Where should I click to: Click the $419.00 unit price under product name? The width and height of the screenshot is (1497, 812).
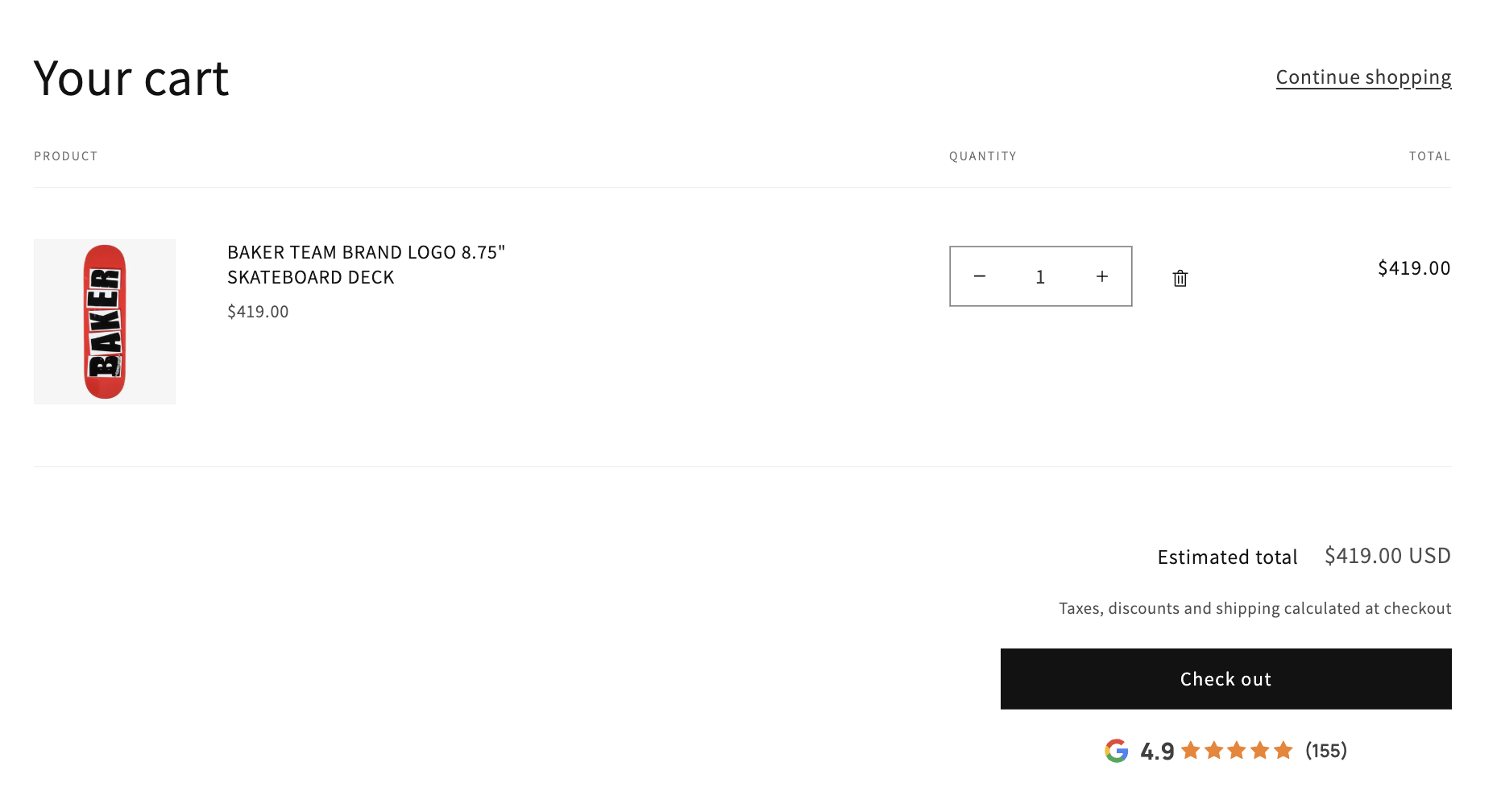258,312
